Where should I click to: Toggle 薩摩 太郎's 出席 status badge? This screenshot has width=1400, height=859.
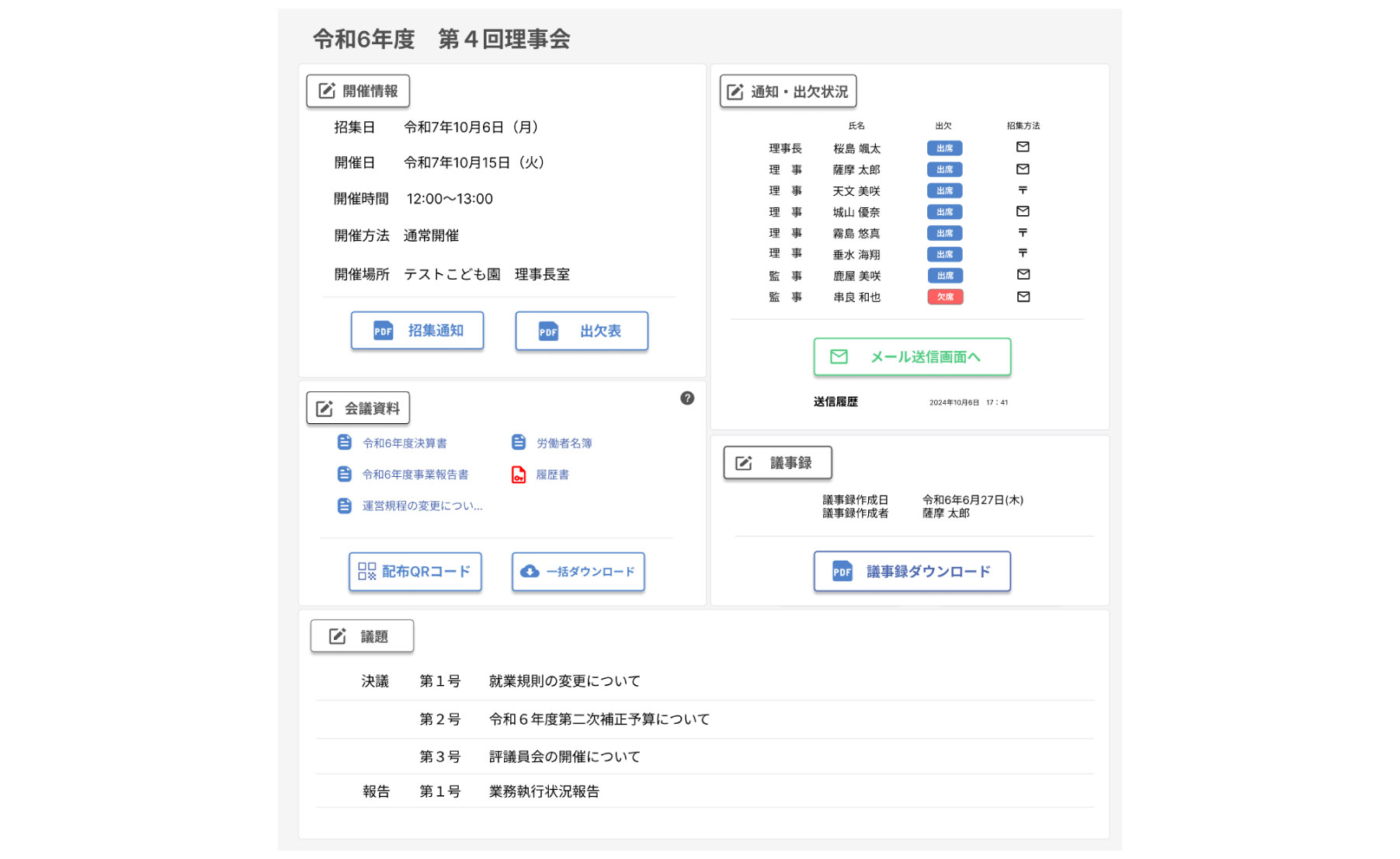[945, 169]
